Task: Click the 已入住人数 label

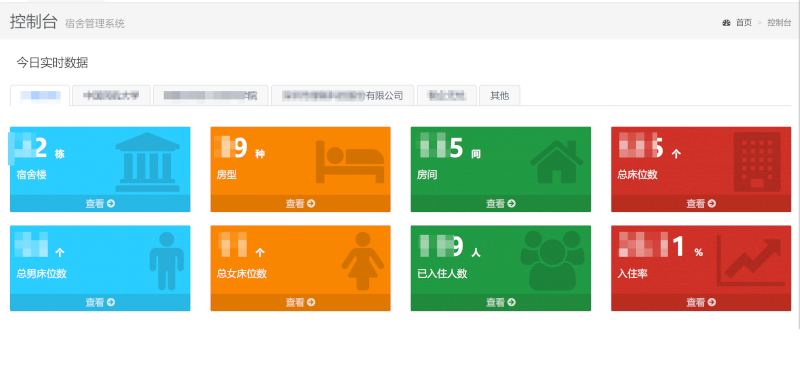Action: click(442, 274)
